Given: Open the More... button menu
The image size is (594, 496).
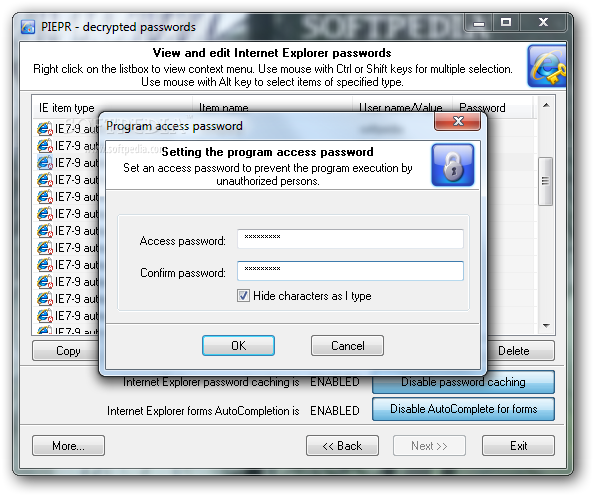Looking at the screenshot, I should point(69,446).
